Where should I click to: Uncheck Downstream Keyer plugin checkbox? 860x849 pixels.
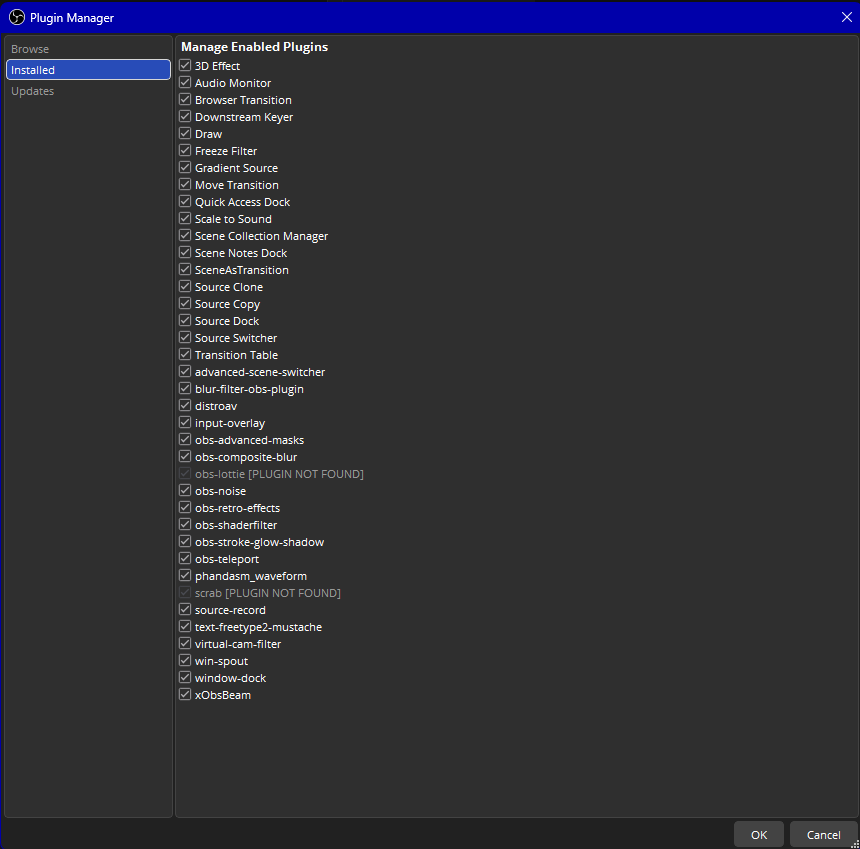(x=185, y=117)
